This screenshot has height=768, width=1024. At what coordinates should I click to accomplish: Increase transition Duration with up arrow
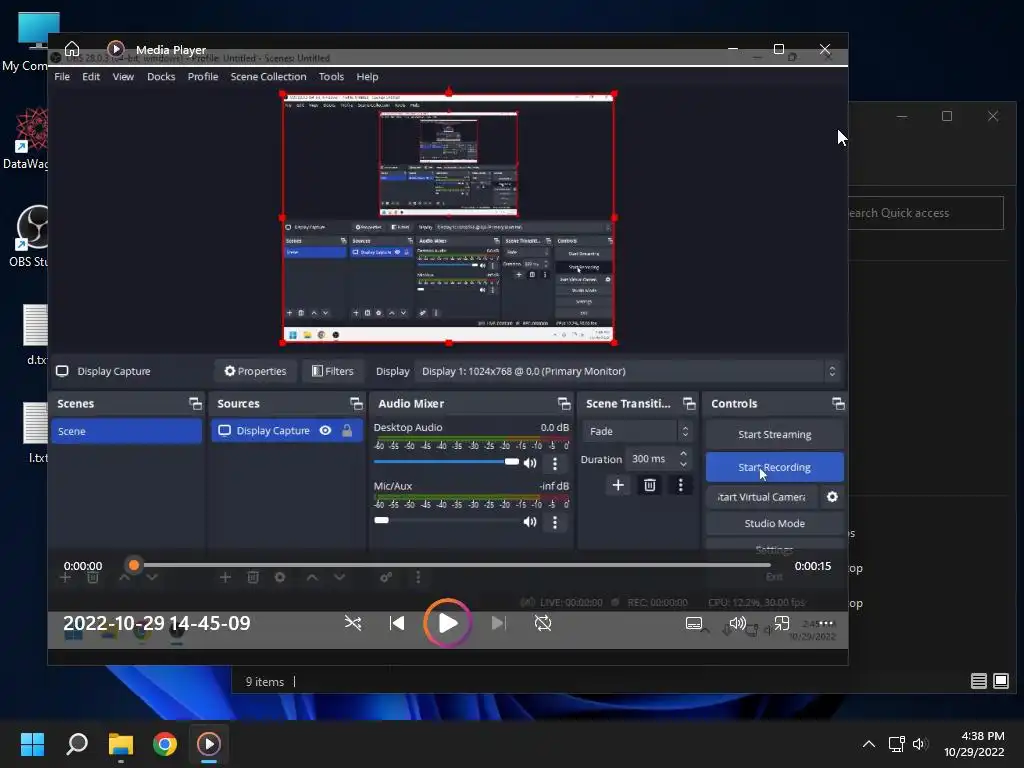coord(683,453)
